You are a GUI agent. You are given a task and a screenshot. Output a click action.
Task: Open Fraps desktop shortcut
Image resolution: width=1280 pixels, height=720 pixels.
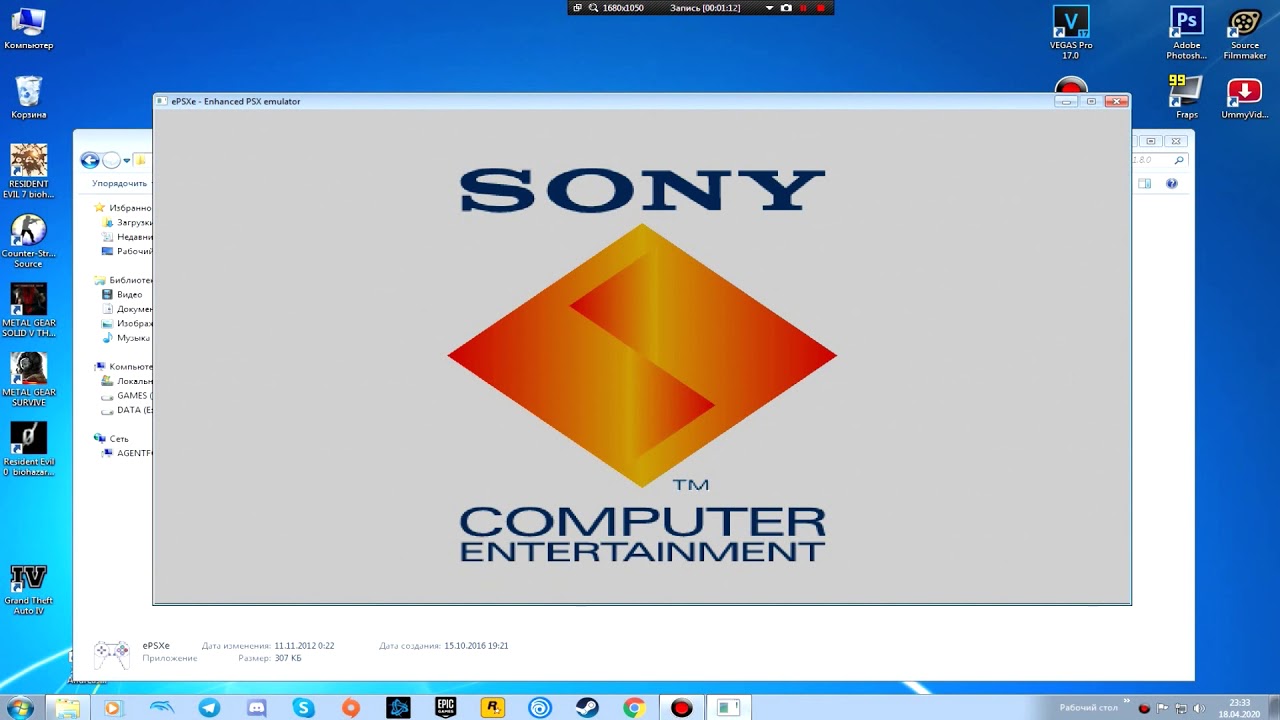point(1186,97)
